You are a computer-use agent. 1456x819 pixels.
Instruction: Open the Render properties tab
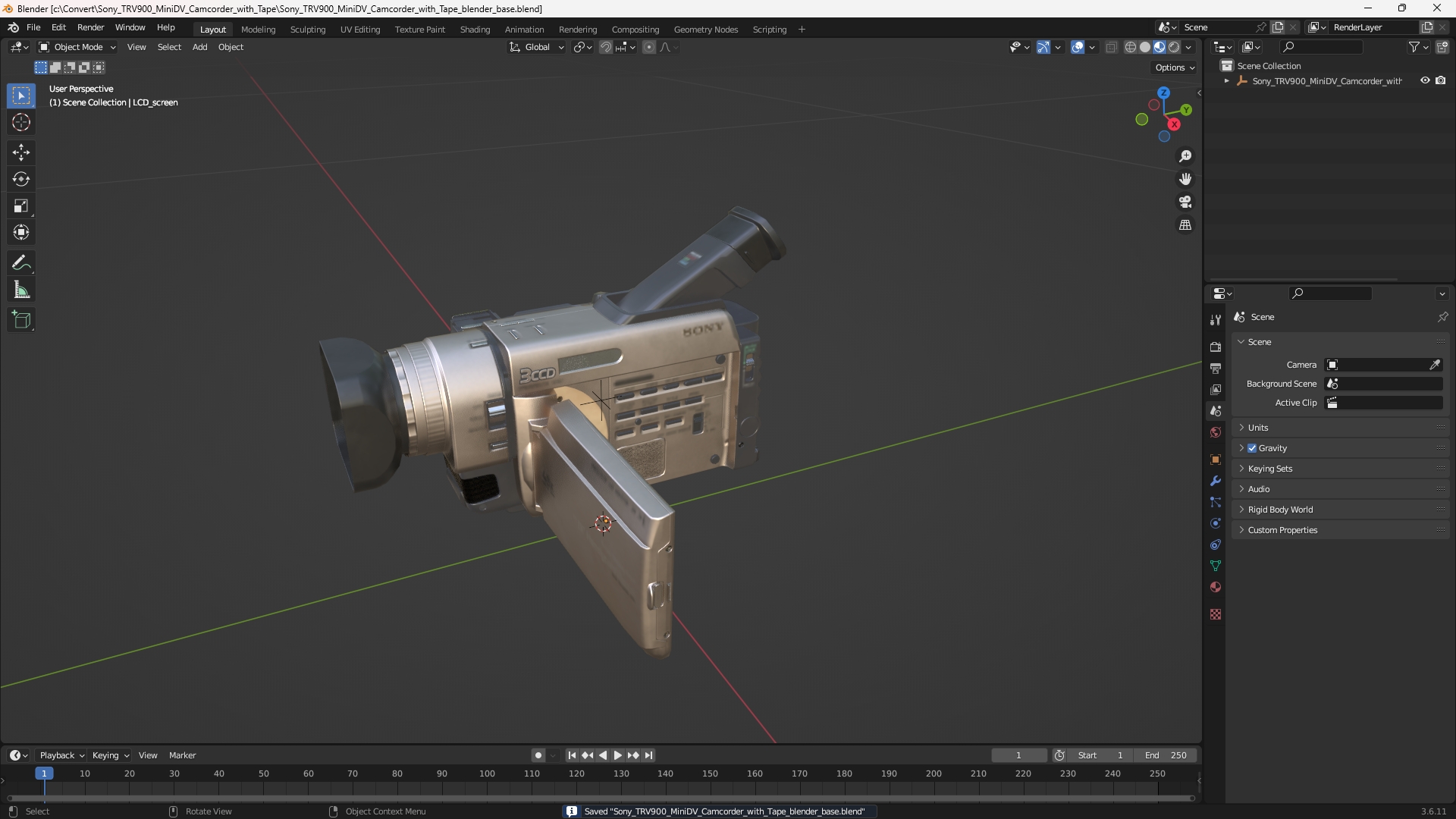(1216, 347)
